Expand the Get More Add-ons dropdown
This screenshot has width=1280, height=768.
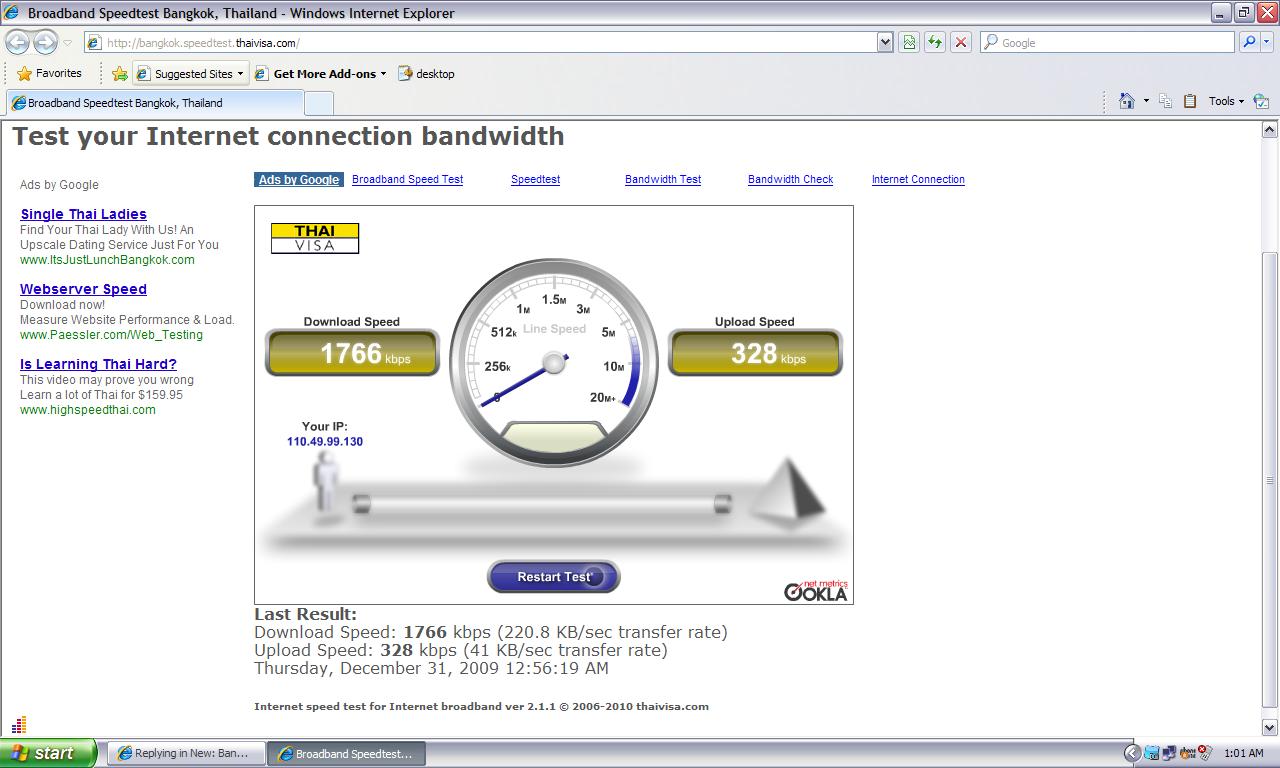pos(383,74)
